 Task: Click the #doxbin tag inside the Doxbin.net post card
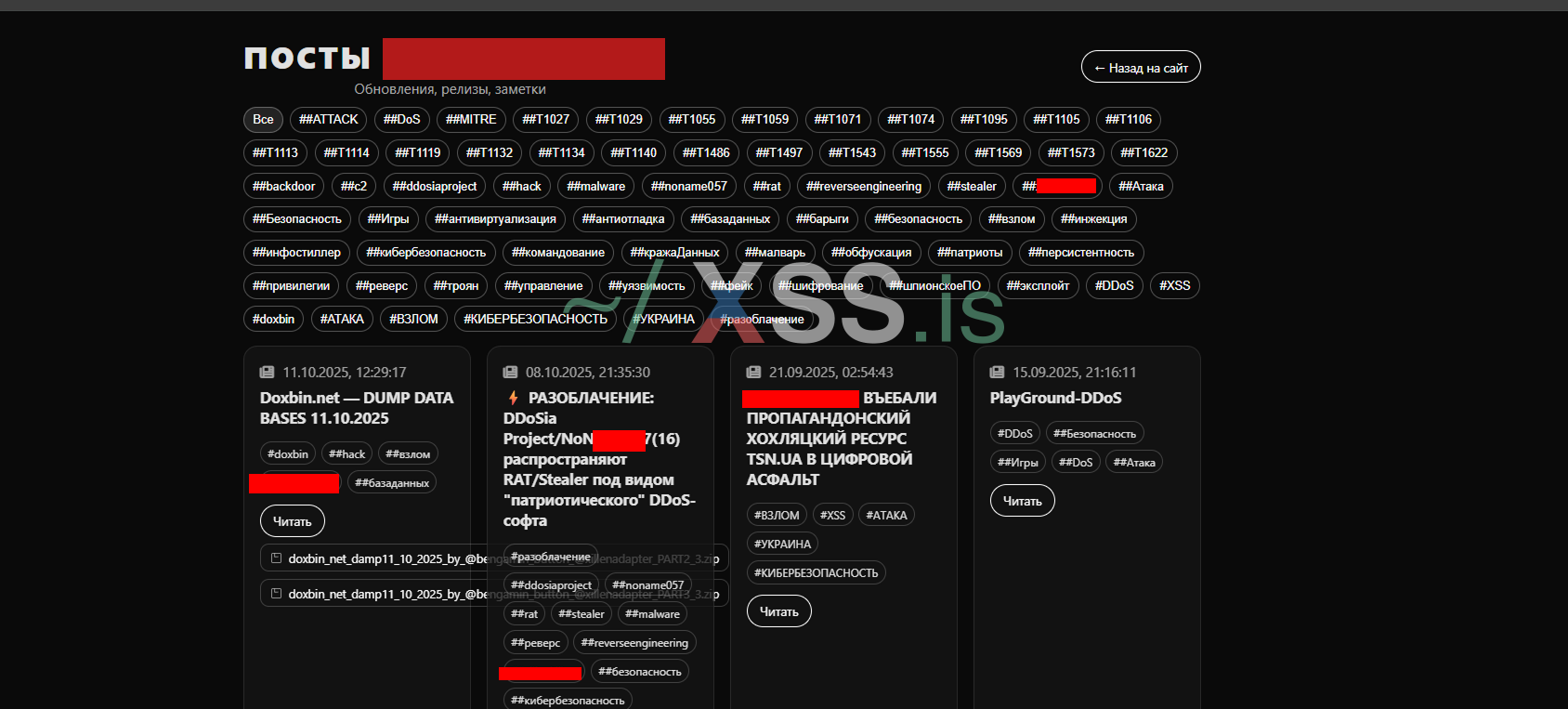(288, 453)
